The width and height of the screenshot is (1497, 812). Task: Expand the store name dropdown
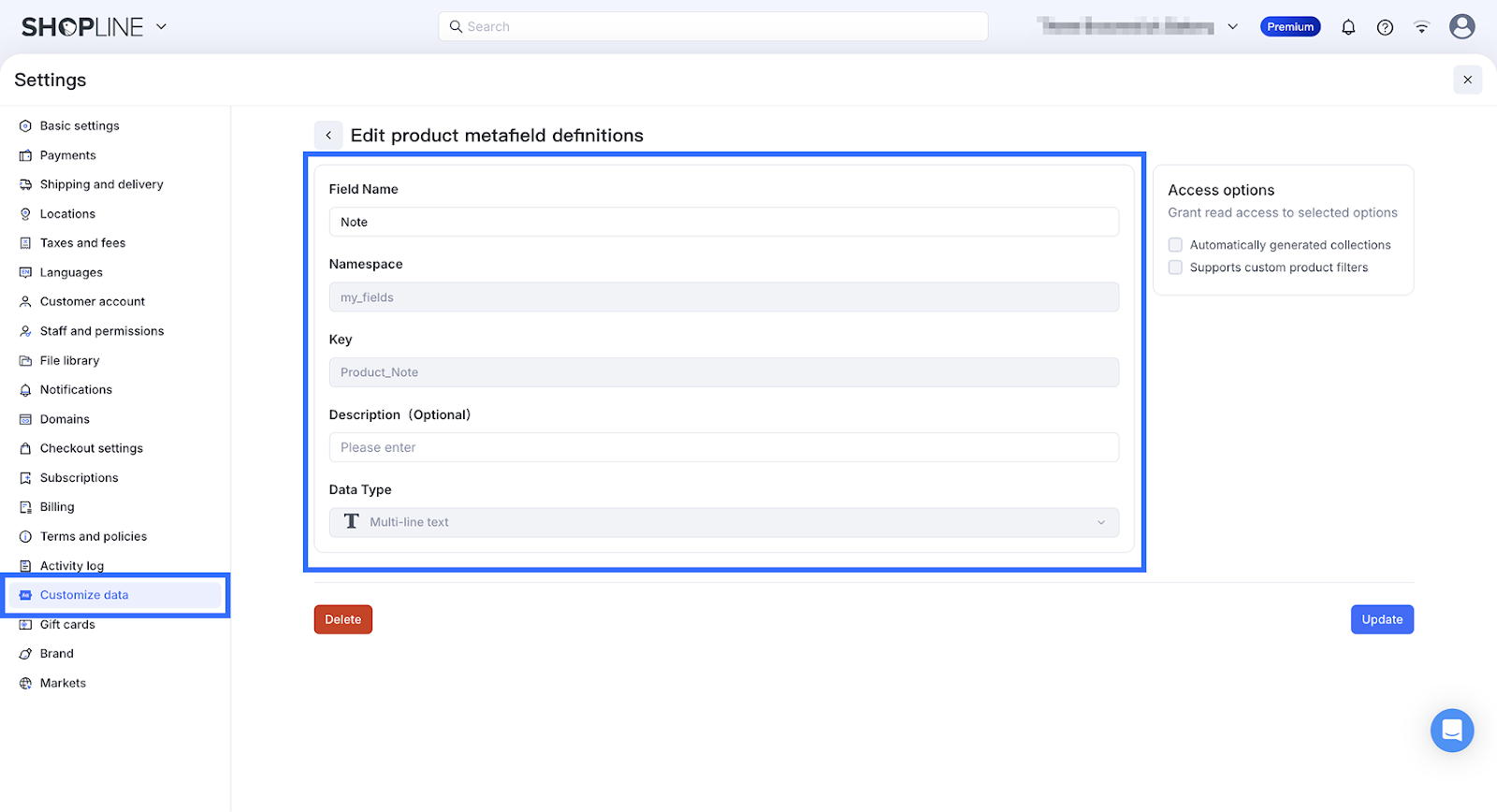pyautogui.click(x=1232, y=27)
